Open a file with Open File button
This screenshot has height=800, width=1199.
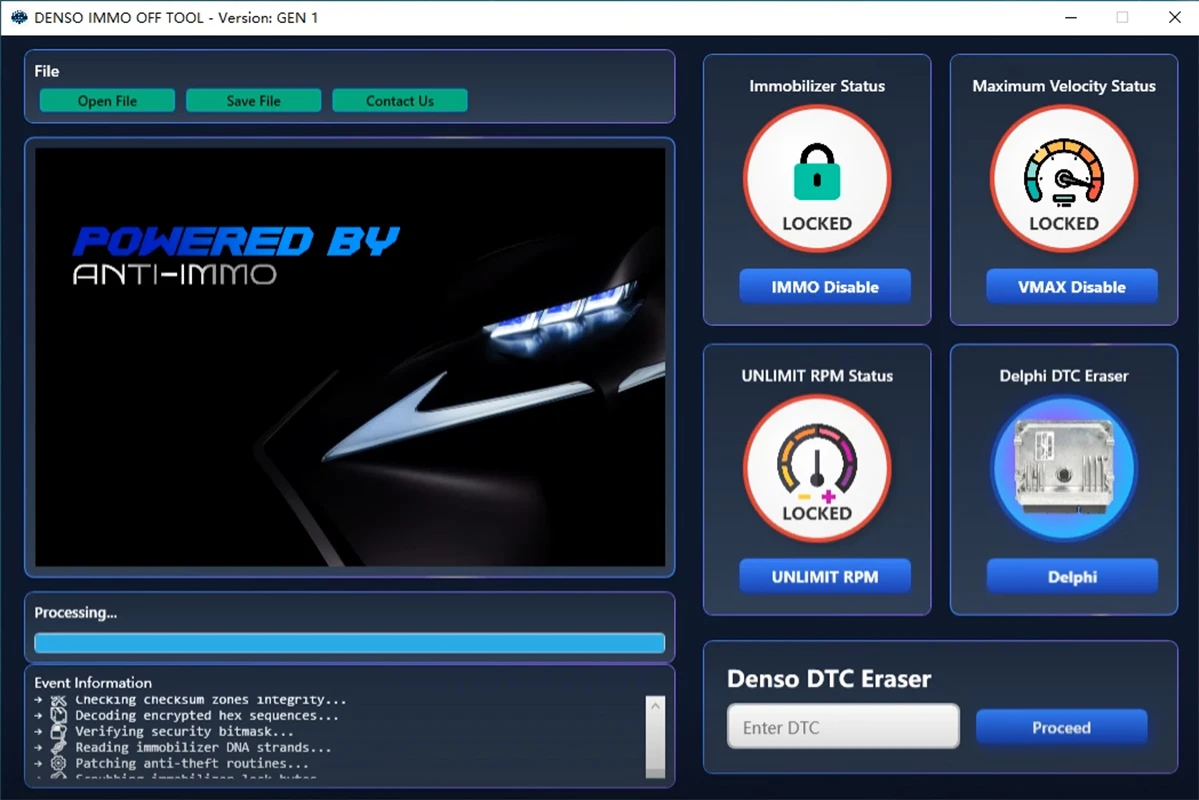tap(107, 101)
